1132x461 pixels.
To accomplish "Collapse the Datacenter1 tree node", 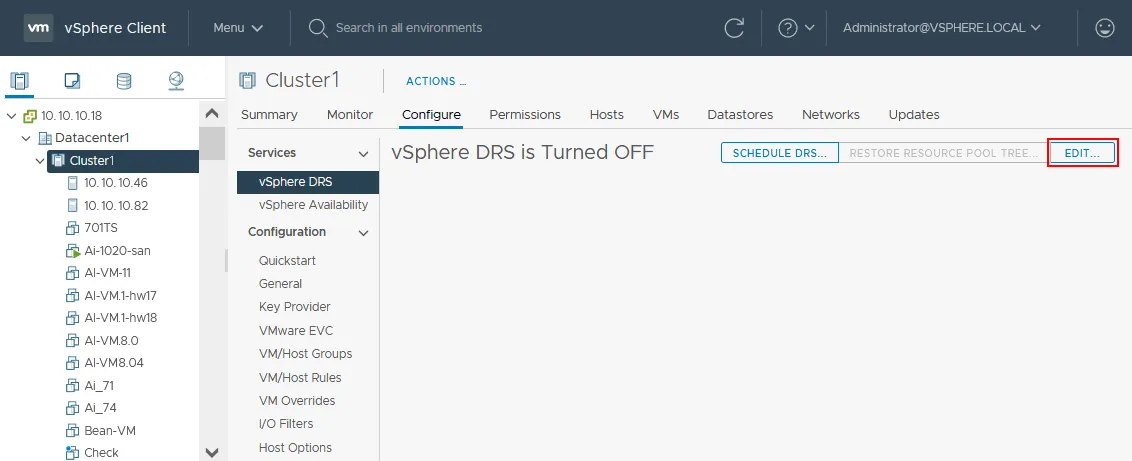I will (x=27, y=138).
